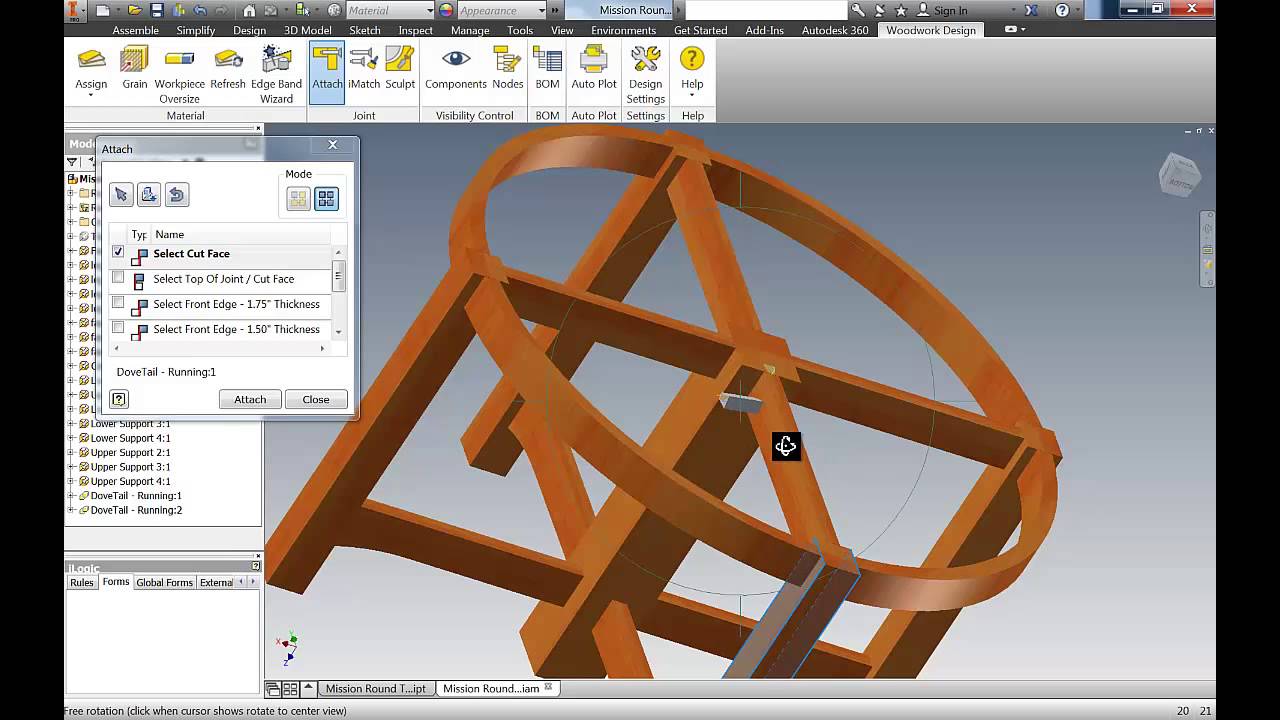Expand Lower Support 4:1 tree node
The image size is (1280, 720).
point(71,438)
